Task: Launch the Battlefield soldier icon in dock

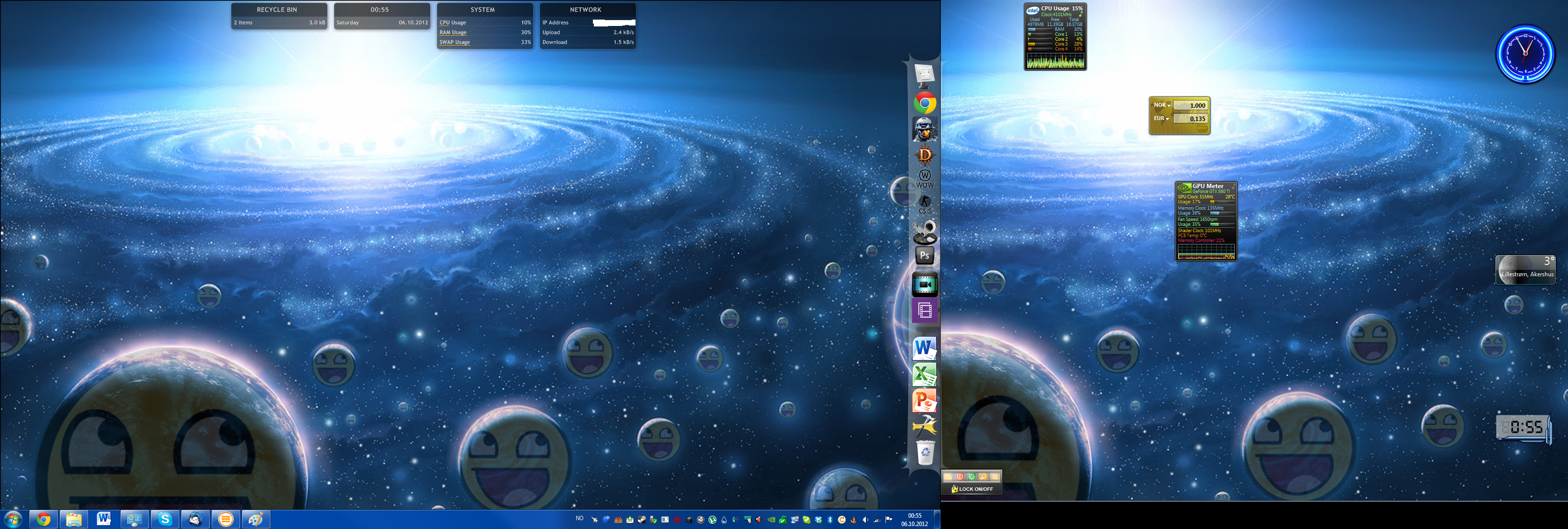Action: [x=925, y=129]
